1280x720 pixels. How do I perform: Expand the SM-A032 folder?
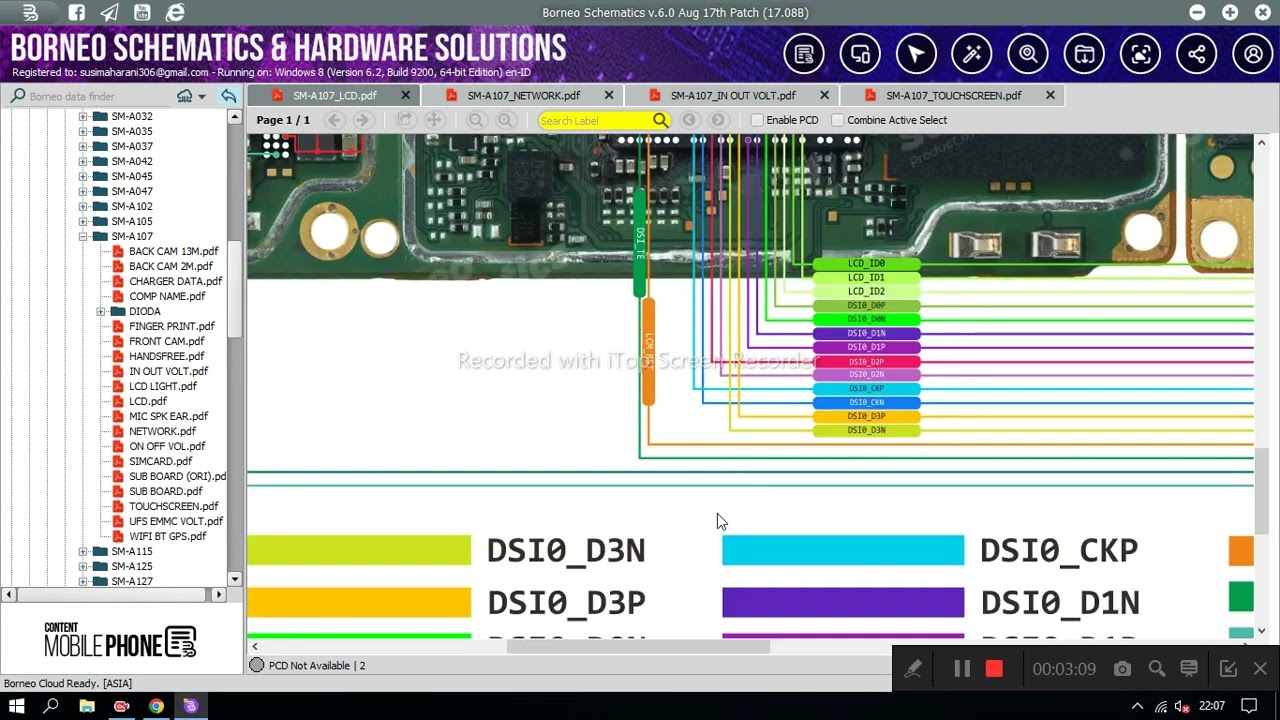coord(84,116)
